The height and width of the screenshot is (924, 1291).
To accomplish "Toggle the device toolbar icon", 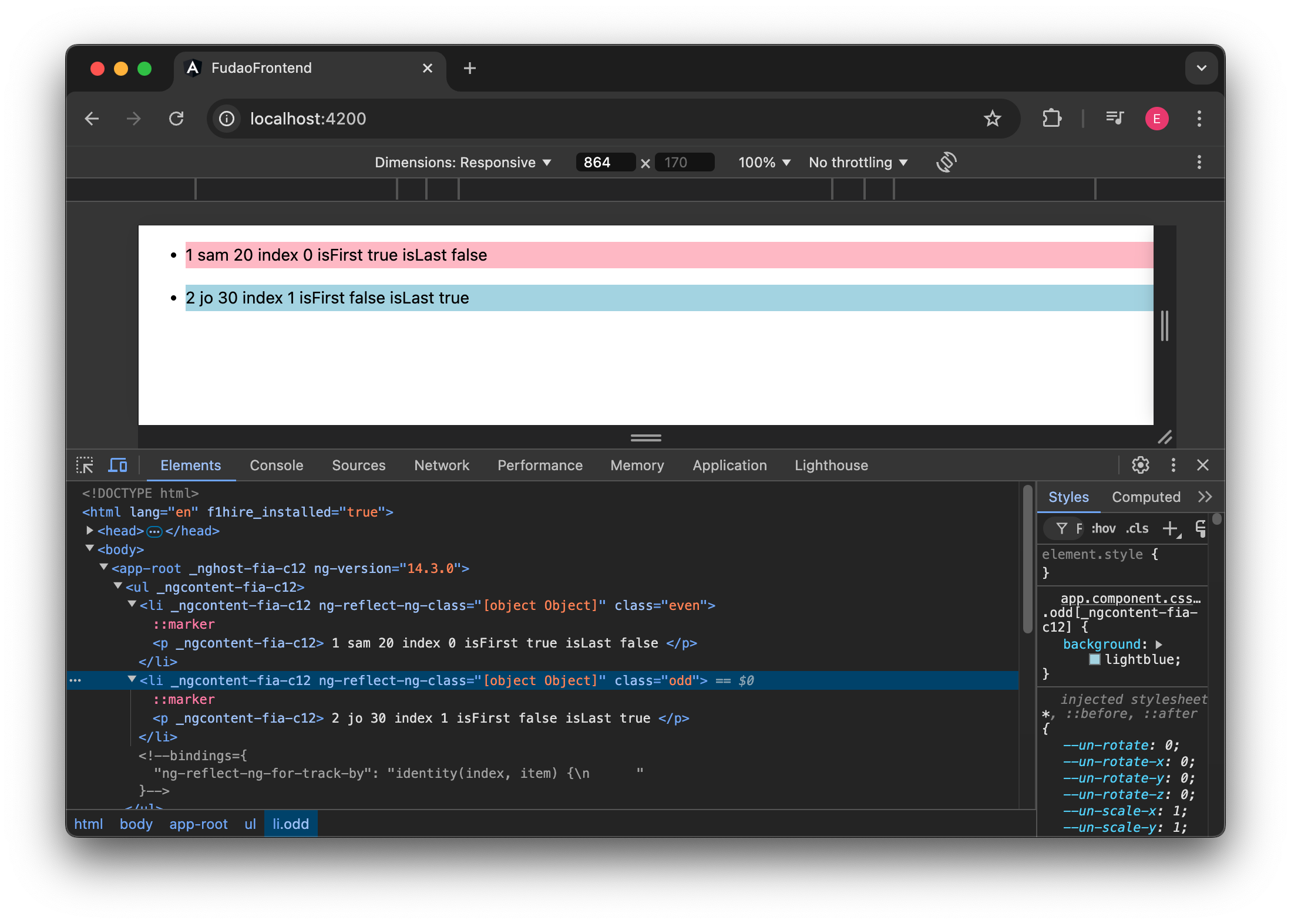I will pos(117,465).
